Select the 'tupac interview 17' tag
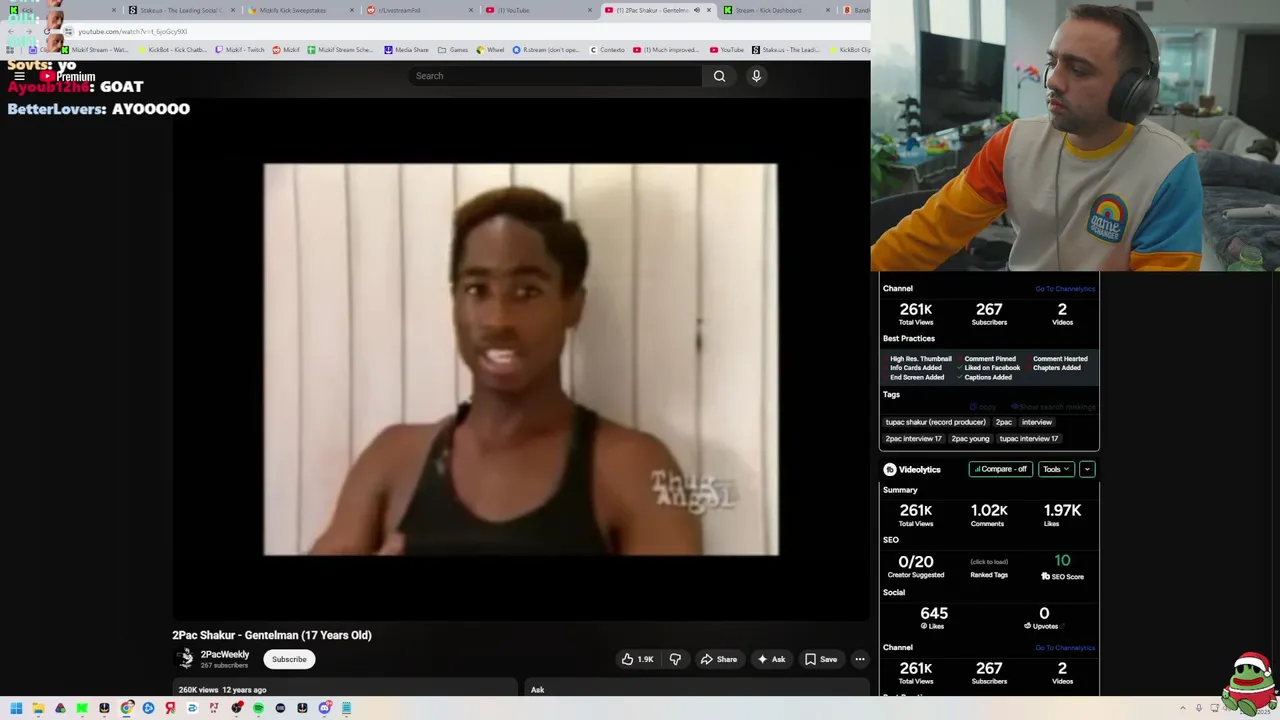The width and height of the screenshot is (1280, 720). coord(1028,438)
